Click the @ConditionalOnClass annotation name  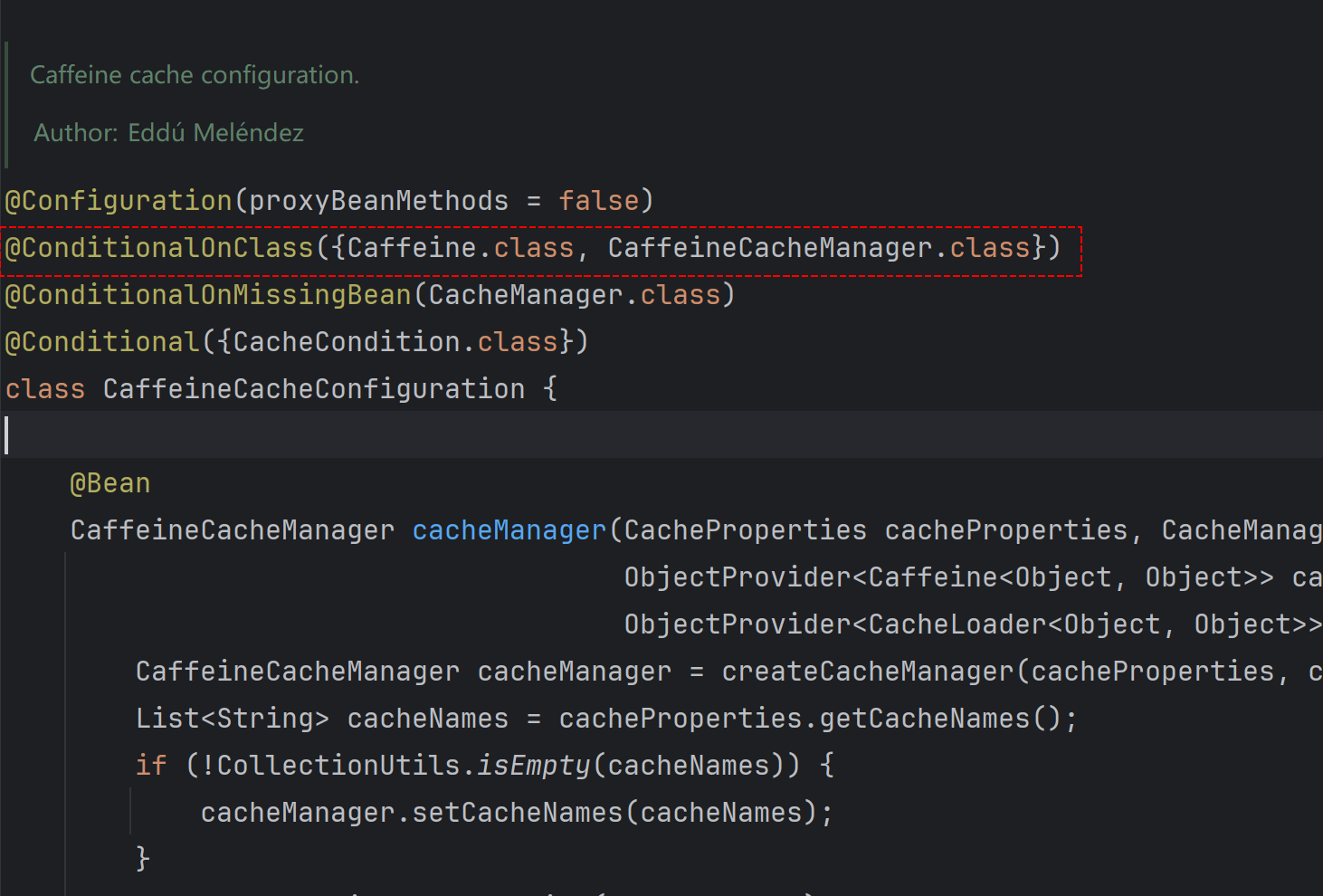coord(159,248)
